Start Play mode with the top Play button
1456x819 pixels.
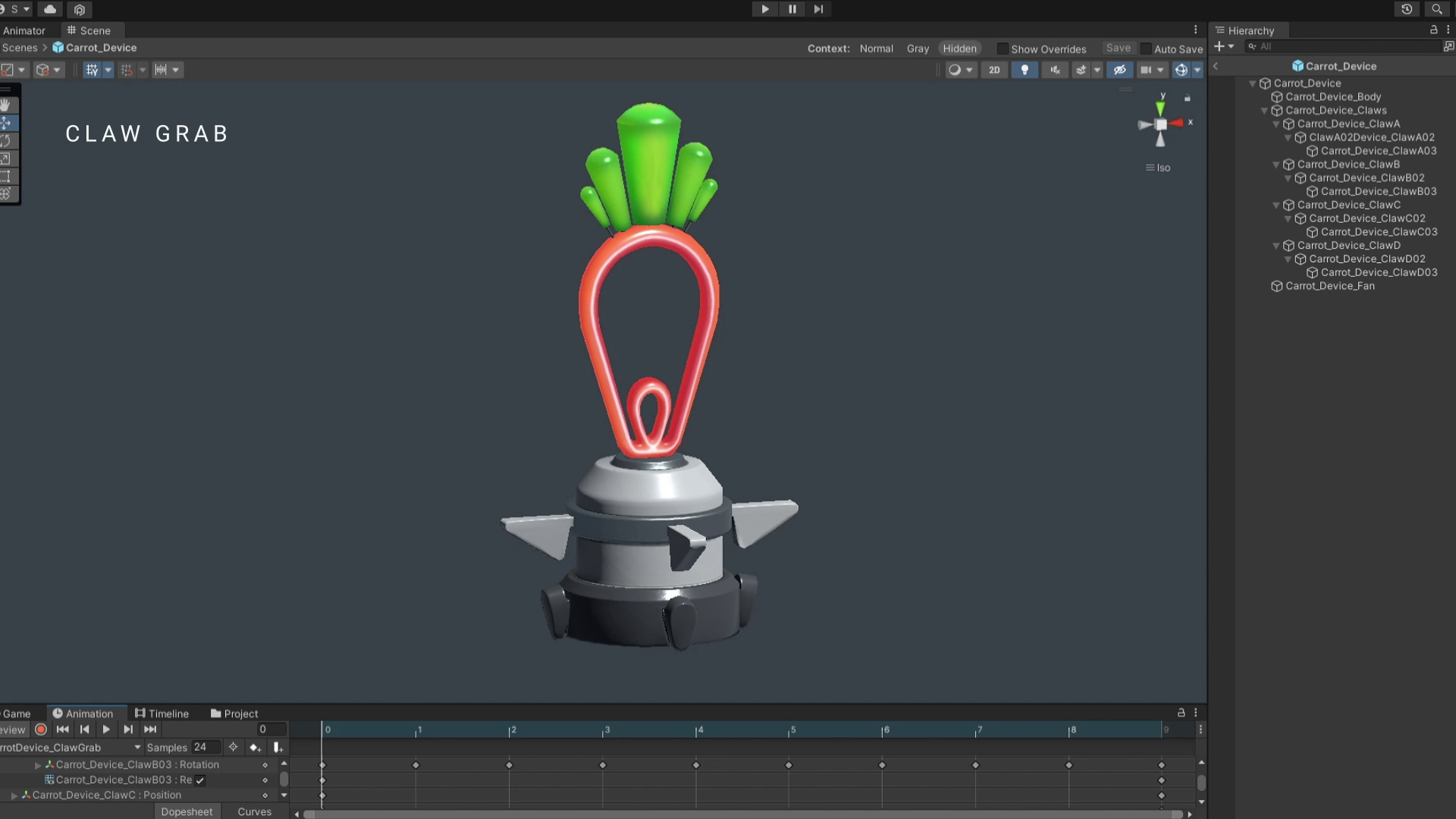764,9
